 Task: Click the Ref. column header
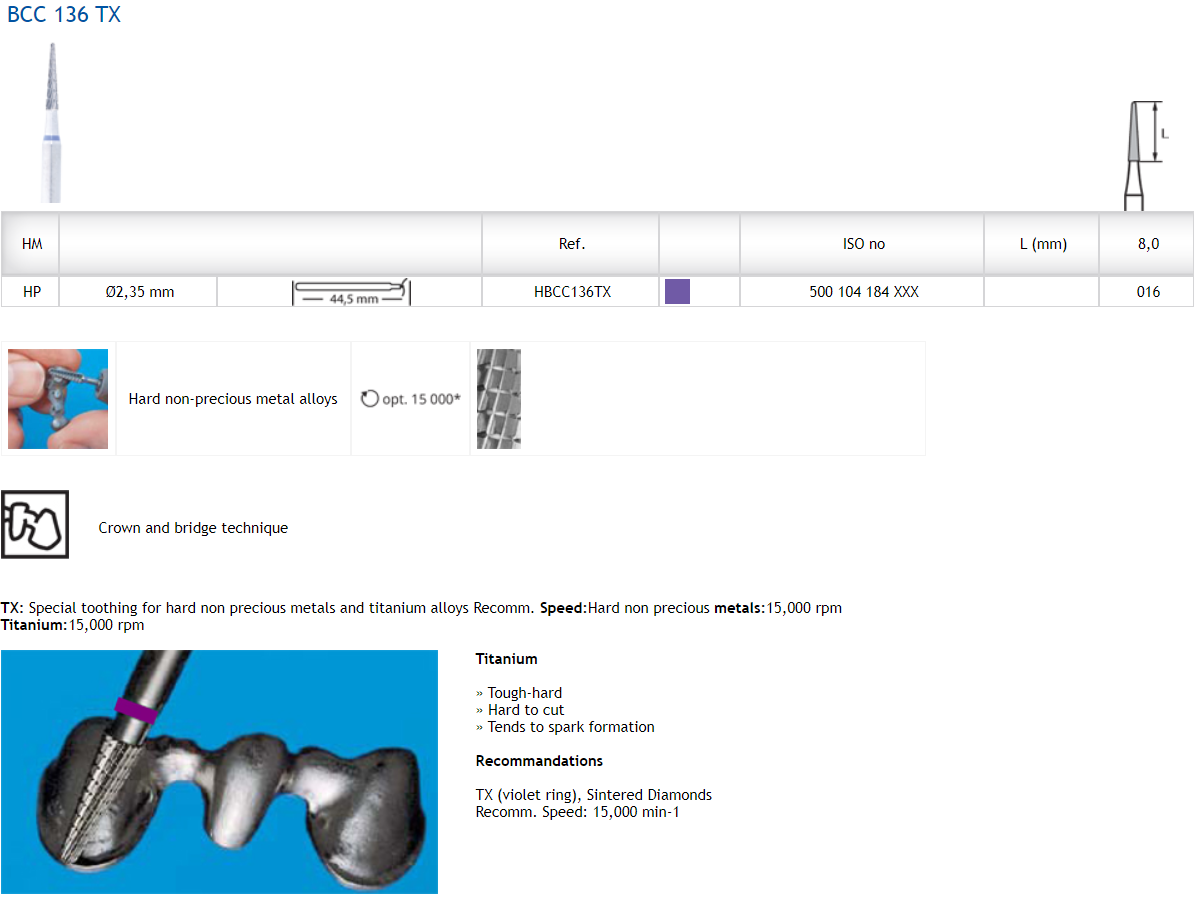click(572, 244)
